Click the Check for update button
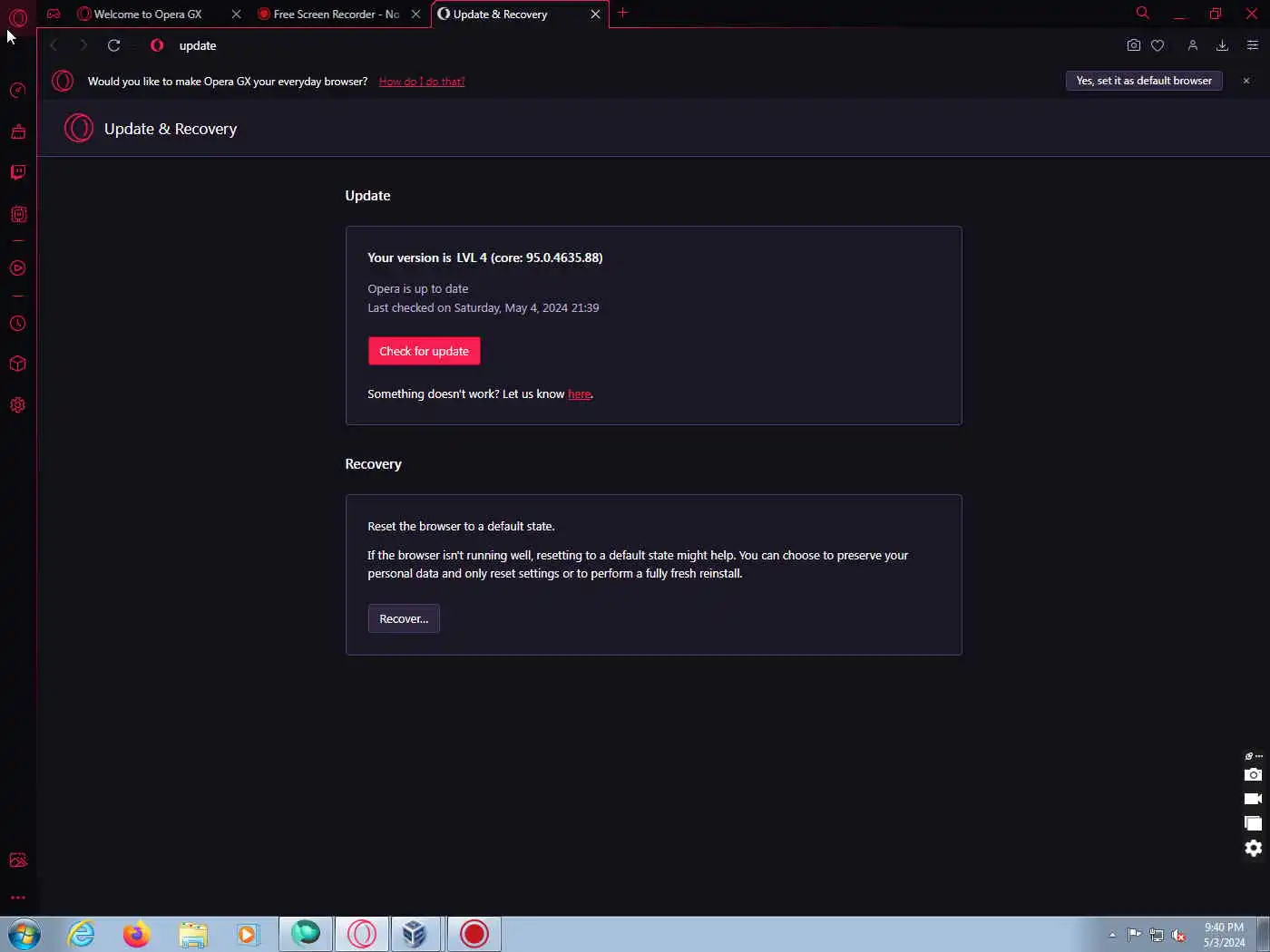The height and width of the screenshot is (952, 1270). click(424, 351)
